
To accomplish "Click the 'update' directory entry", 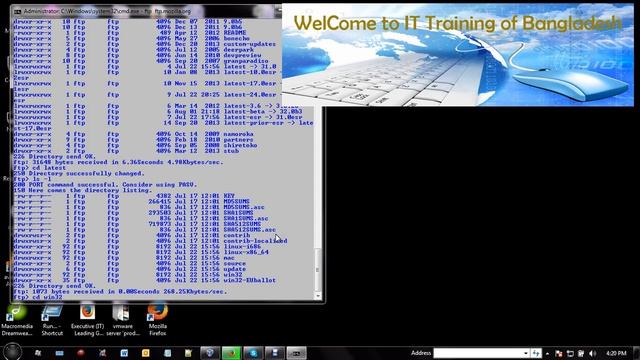I will (x=235, y=269).
